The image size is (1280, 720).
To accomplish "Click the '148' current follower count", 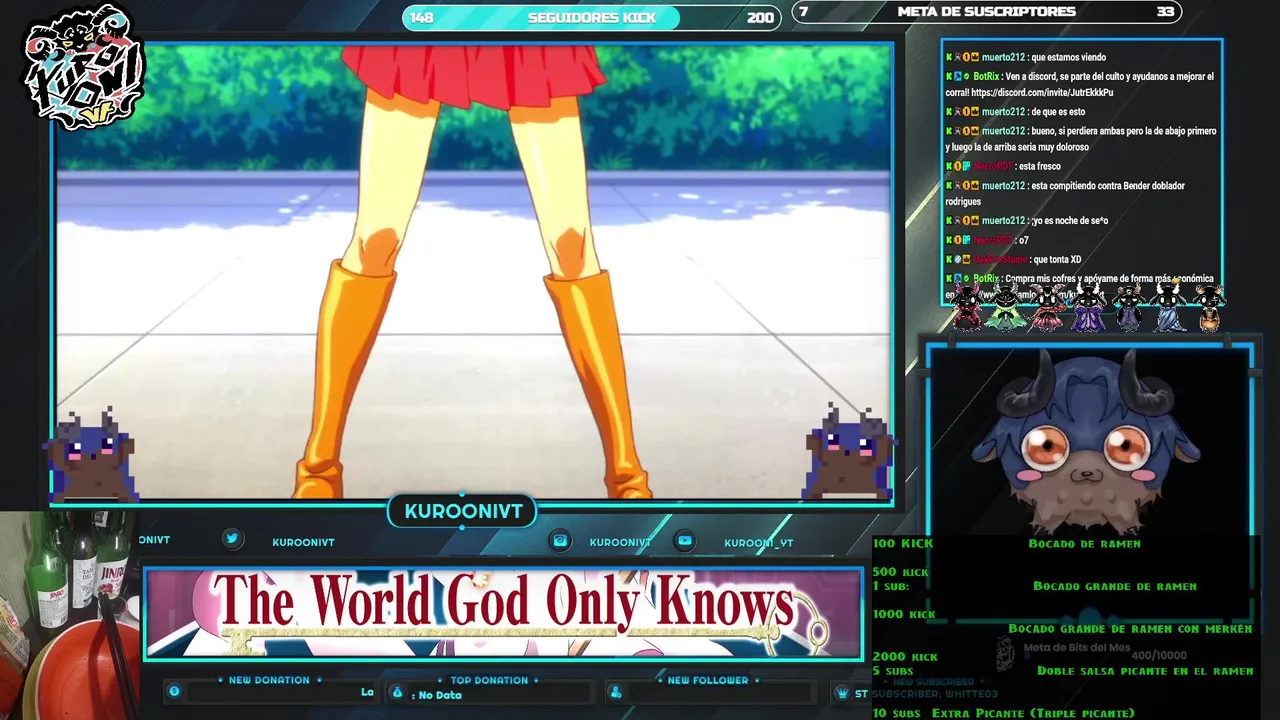I will 422,17.
